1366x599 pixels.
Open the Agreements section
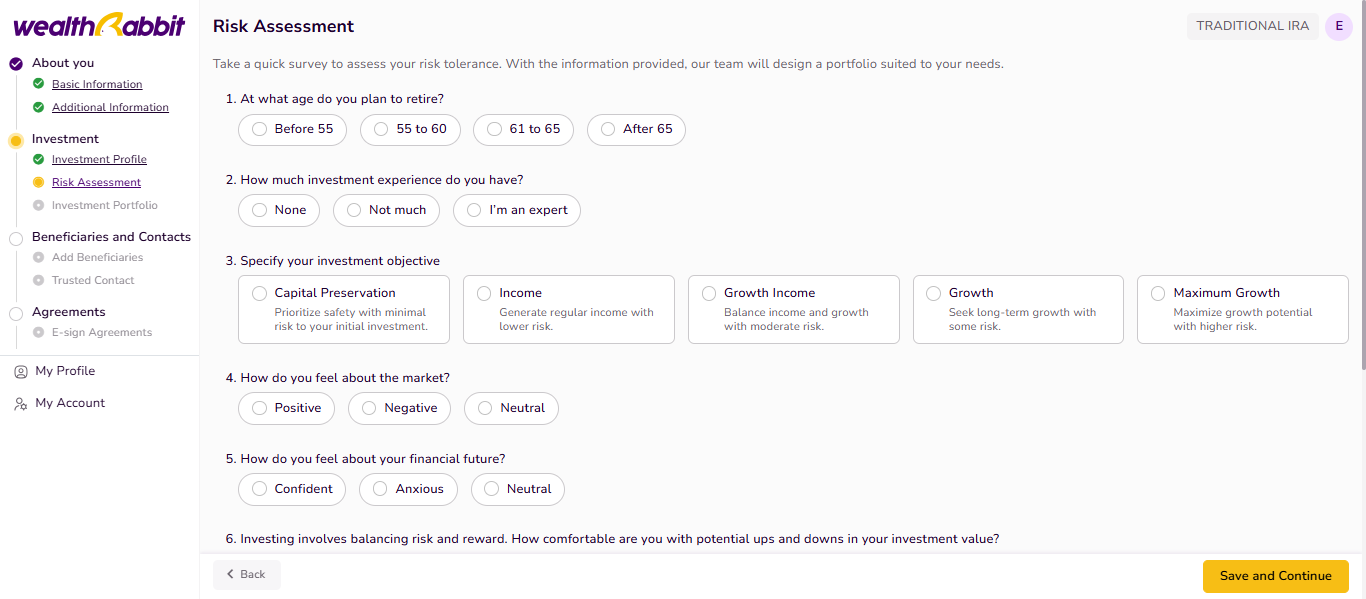(68, 312)
